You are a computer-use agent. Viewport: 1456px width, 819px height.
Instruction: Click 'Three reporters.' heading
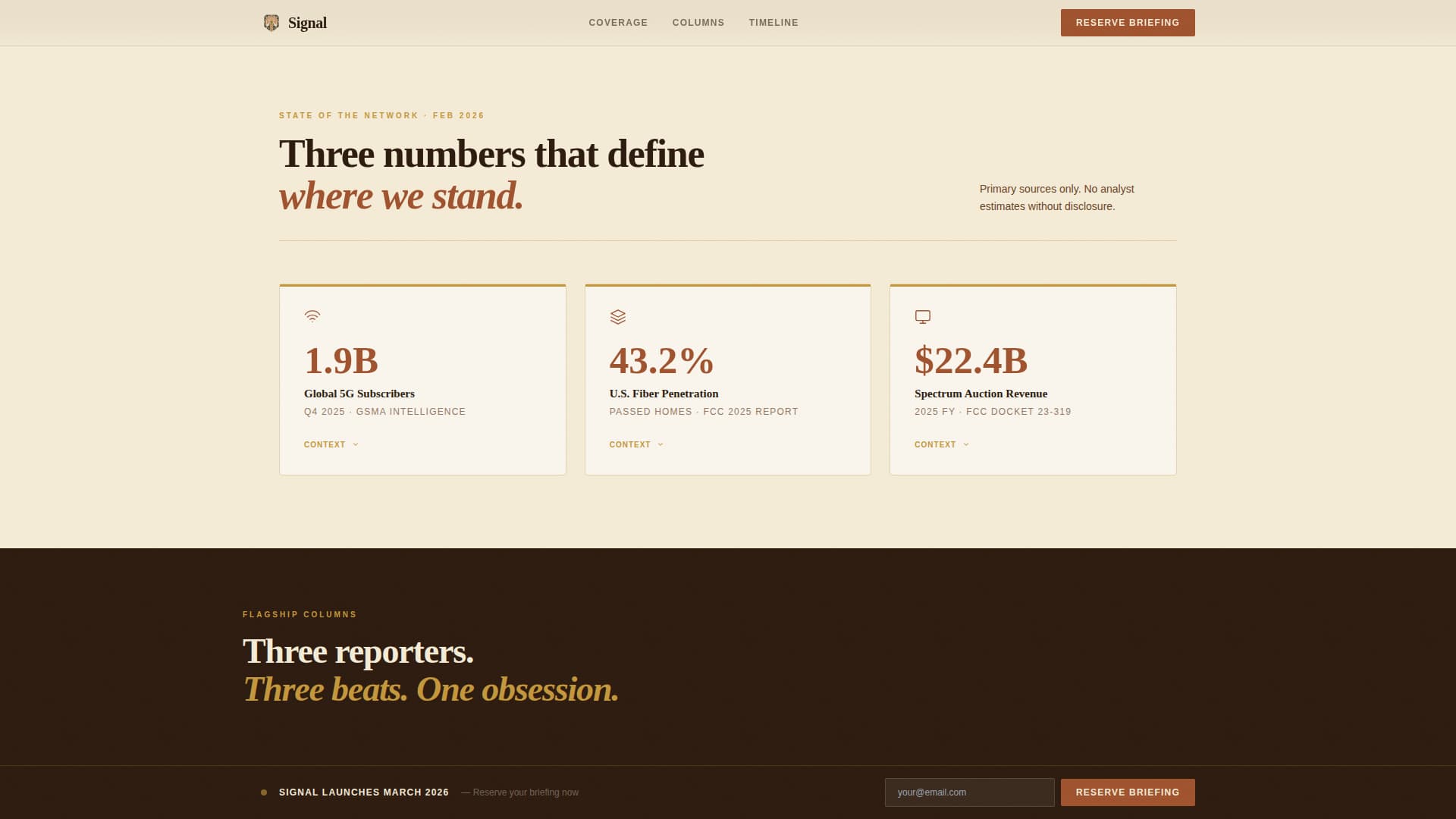(358, 651)
